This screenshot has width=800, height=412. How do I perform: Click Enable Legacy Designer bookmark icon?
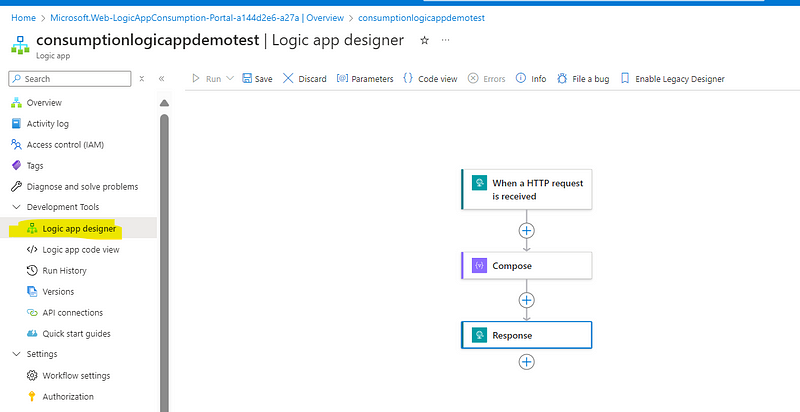[x=624, y=79]
